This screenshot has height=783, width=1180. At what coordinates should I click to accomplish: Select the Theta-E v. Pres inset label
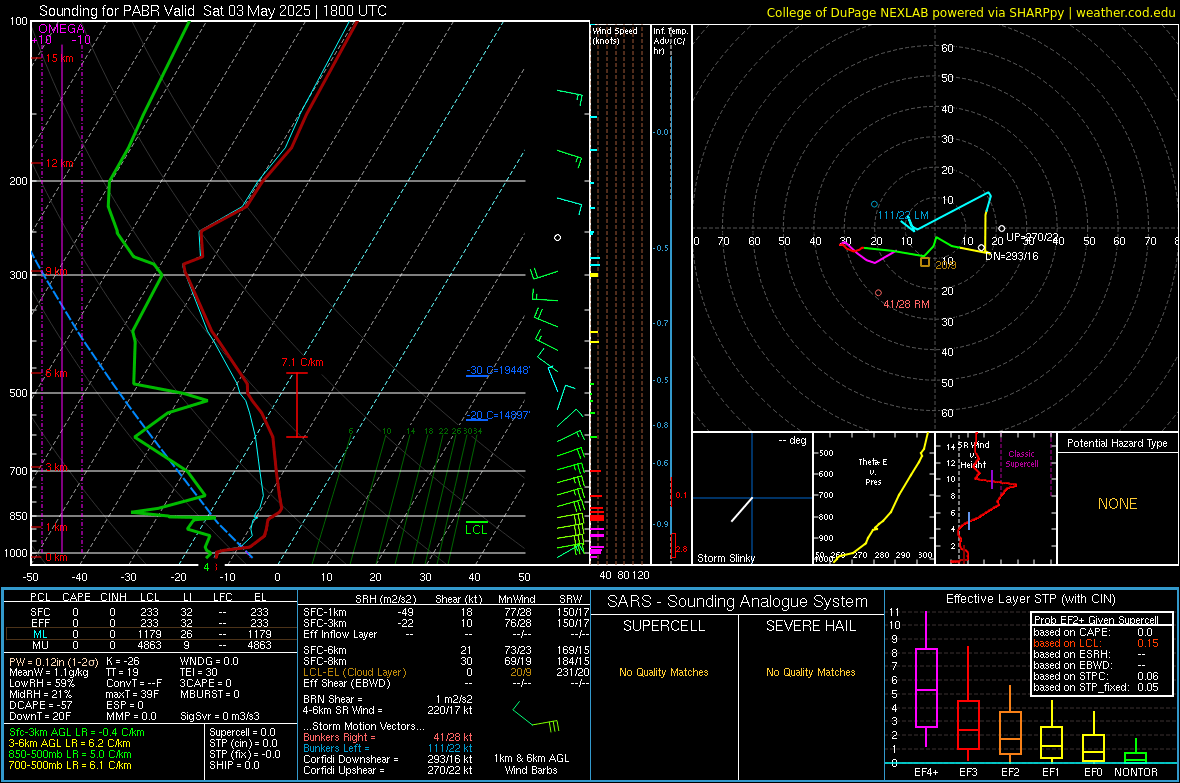[873, 471]
